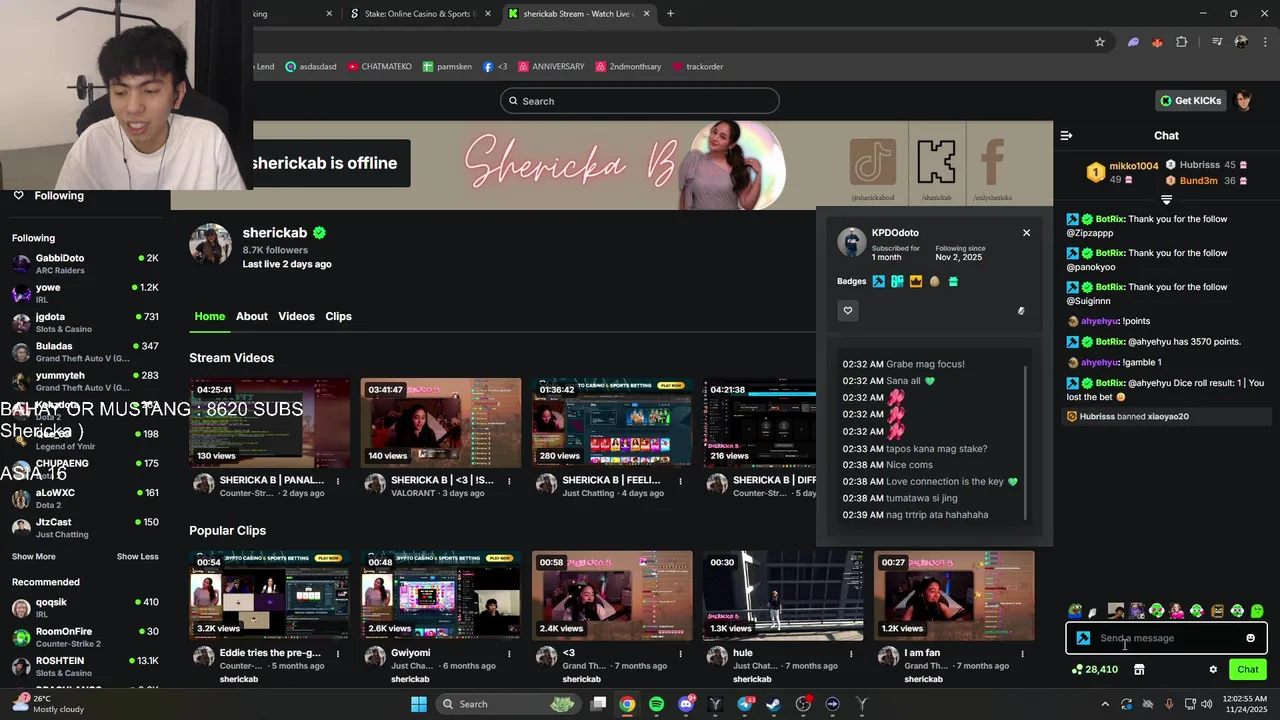This screenshot has height=720, width=1280.
Task: Switch to the About tab
Action: coord(252,316)
